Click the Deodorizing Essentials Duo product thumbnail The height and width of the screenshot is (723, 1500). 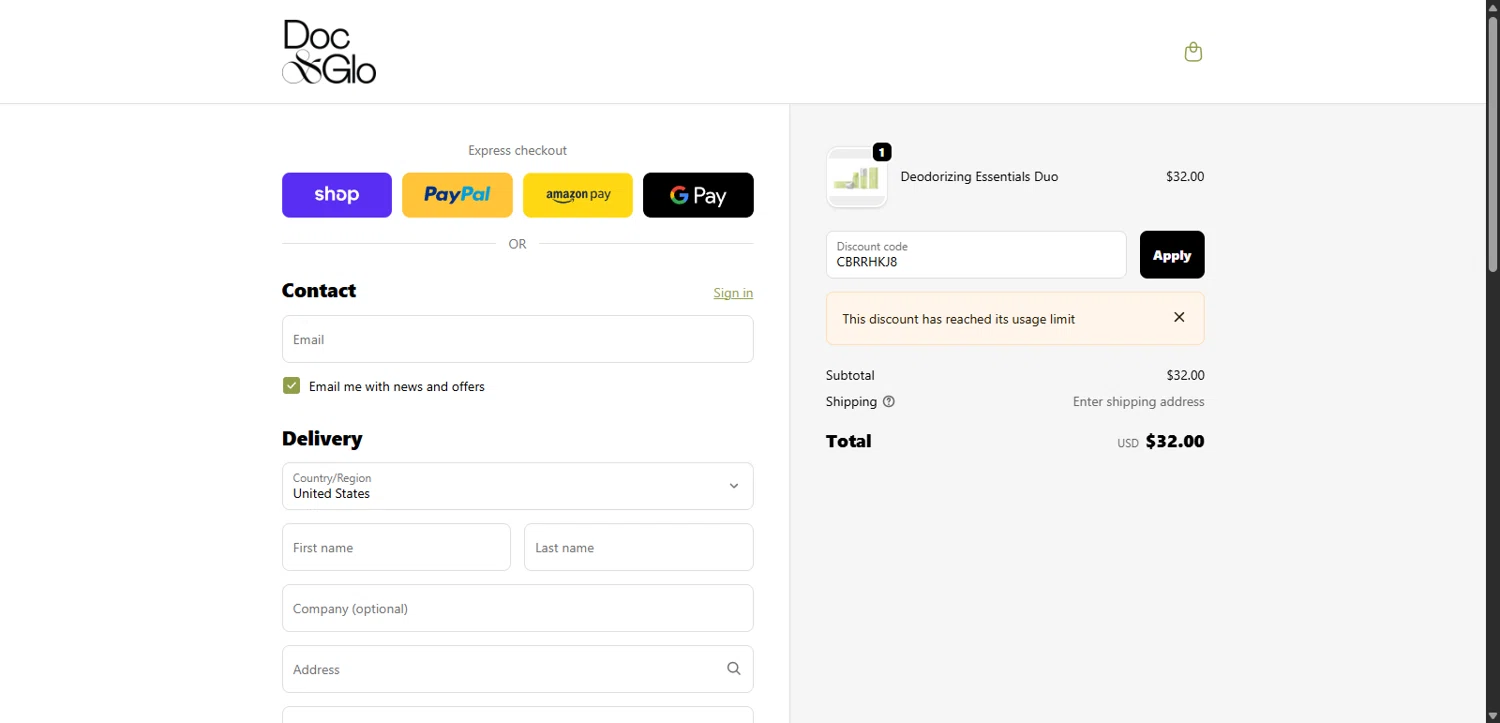click(x=857, y=178)
